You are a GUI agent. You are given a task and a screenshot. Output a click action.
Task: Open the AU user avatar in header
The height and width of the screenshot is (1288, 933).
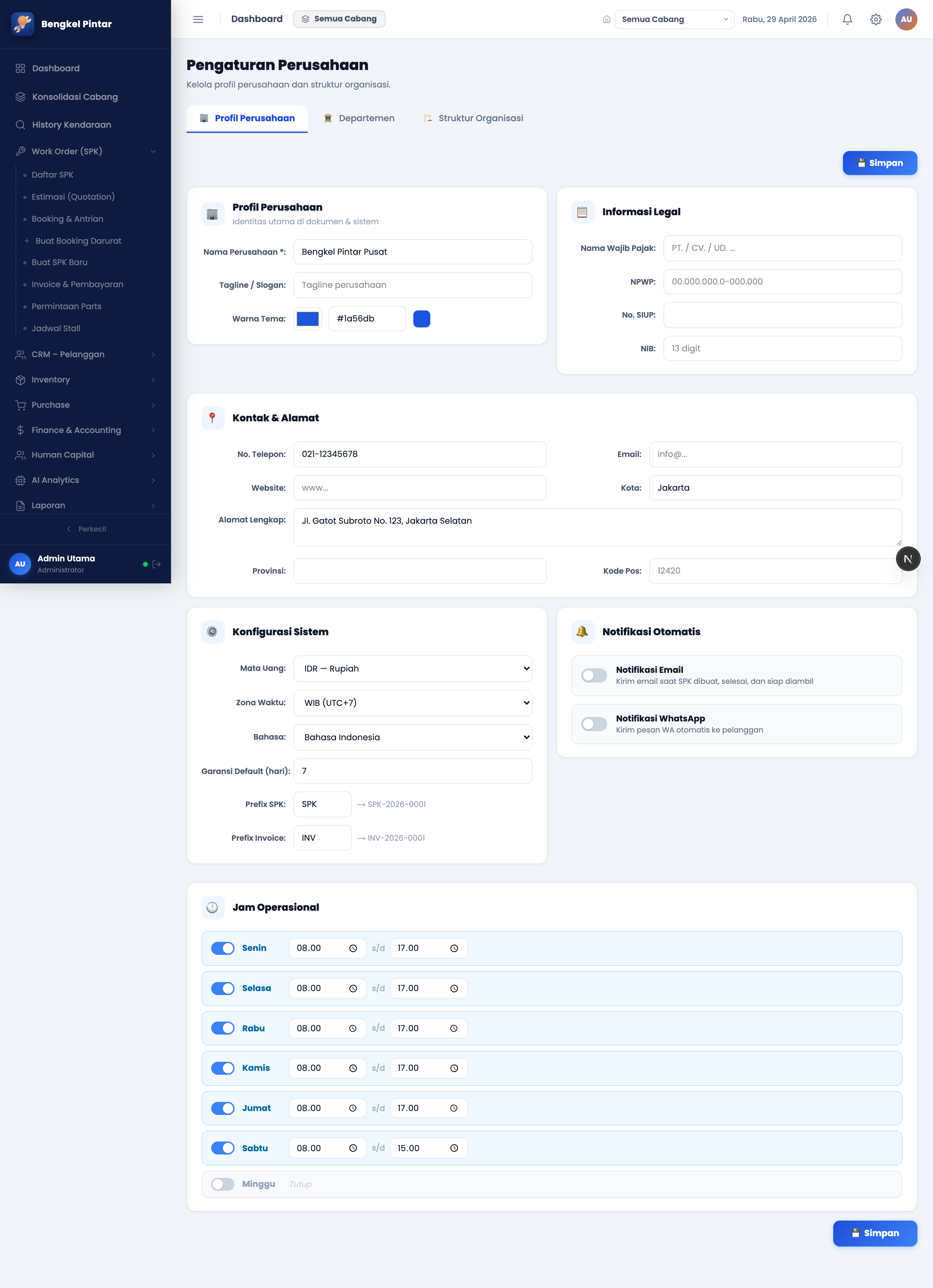(x=906, y=19)
